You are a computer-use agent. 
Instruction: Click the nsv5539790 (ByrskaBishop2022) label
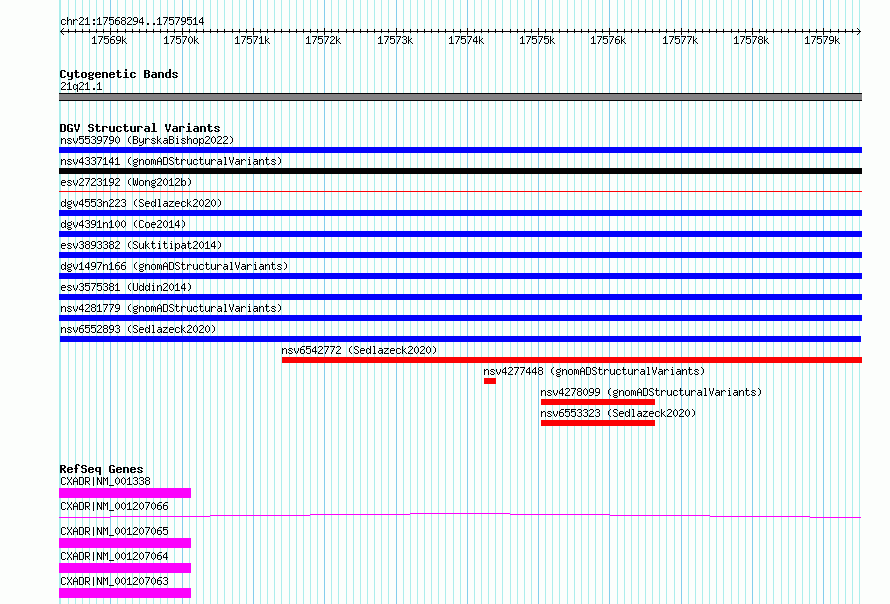pos(147,140)
